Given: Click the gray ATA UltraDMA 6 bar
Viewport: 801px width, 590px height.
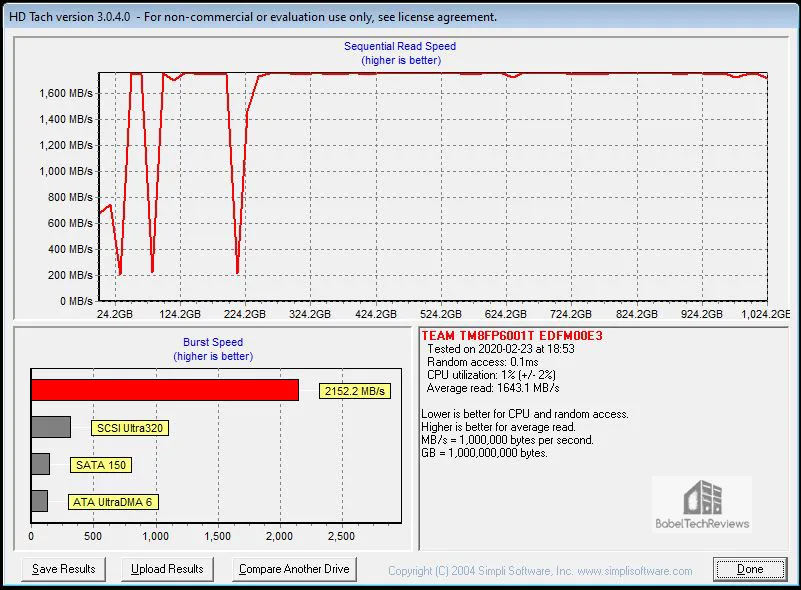Looking at the screenshot, I should click(39, 501).
